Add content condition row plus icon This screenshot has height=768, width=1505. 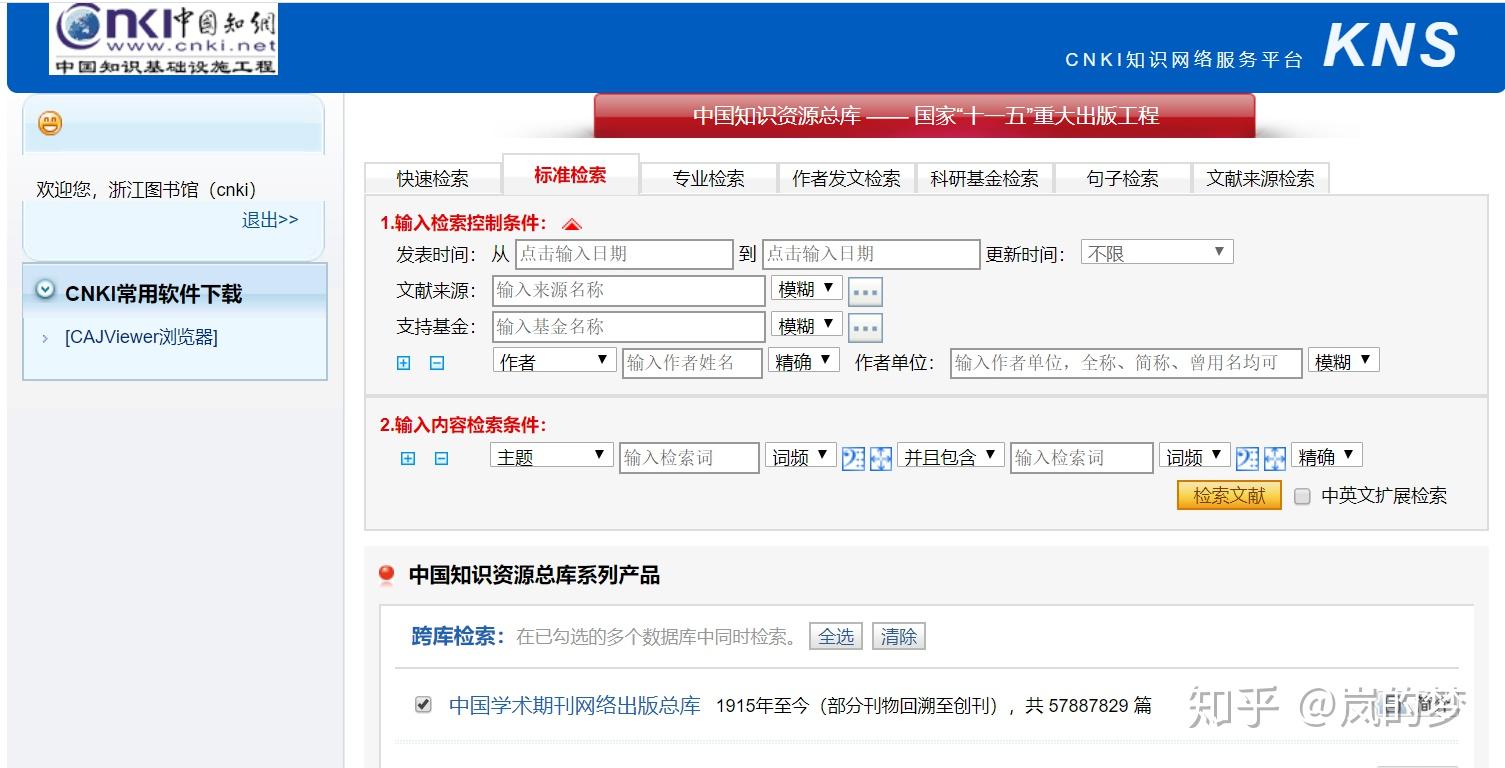click(x=407, y=458)
